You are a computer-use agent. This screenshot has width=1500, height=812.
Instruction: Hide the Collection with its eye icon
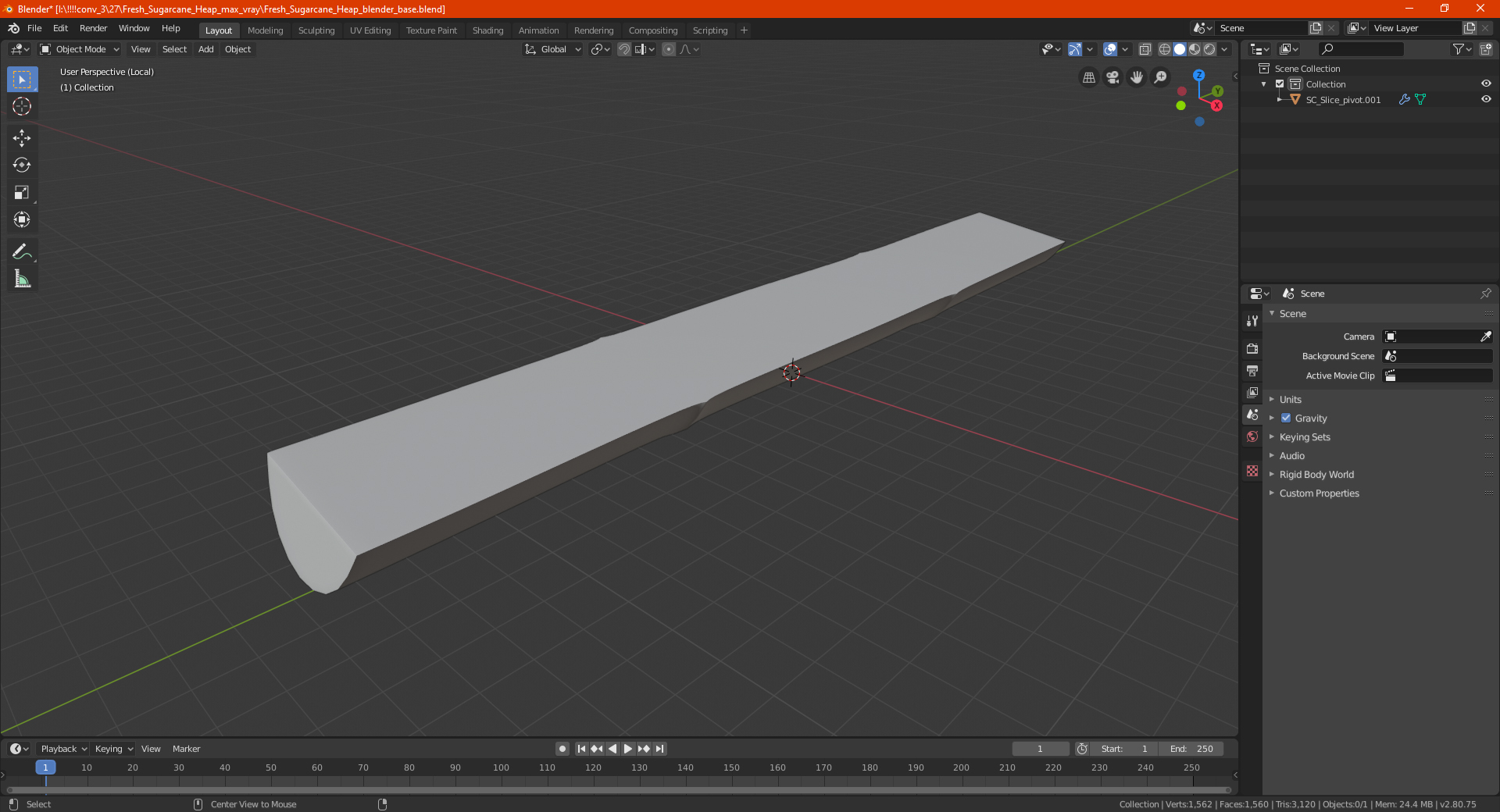[1486, 84]
